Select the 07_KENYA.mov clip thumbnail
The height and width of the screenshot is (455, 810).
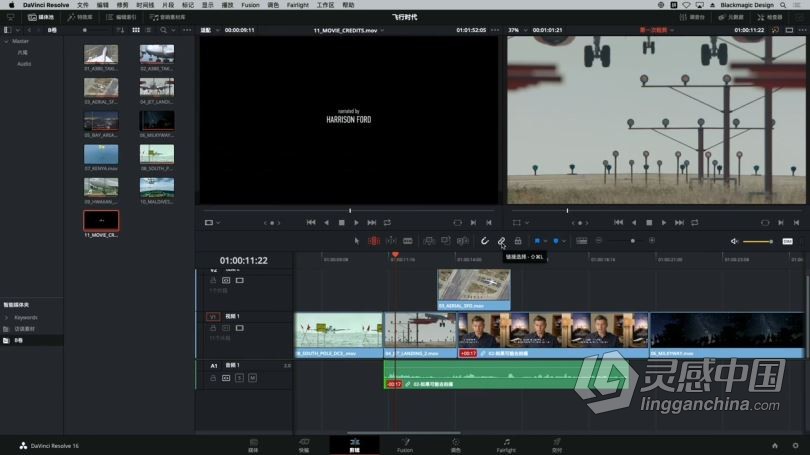point(101,154)
